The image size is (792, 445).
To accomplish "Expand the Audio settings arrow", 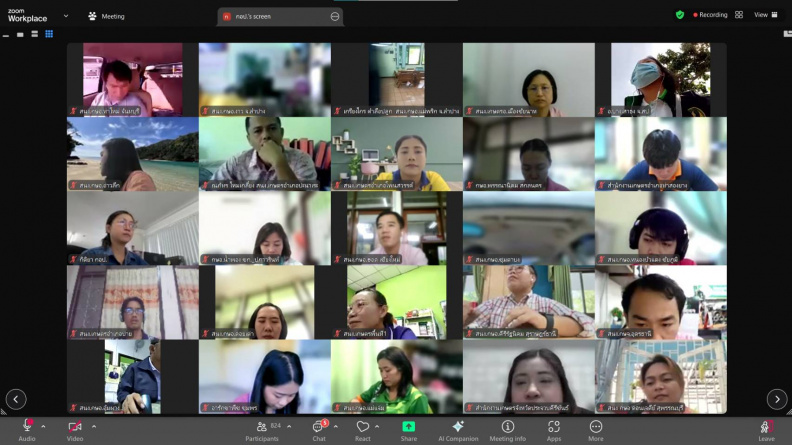I will click(x=43, y=427).
